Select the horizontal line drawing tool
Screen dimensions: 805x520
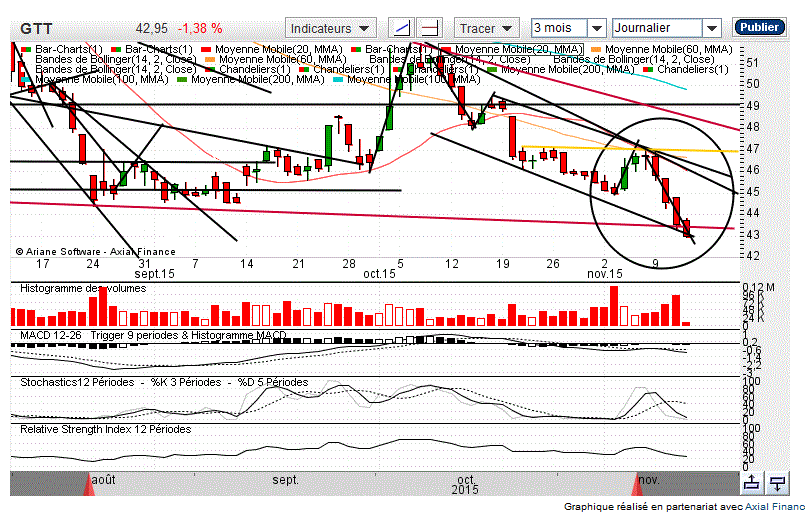(430, 28)
